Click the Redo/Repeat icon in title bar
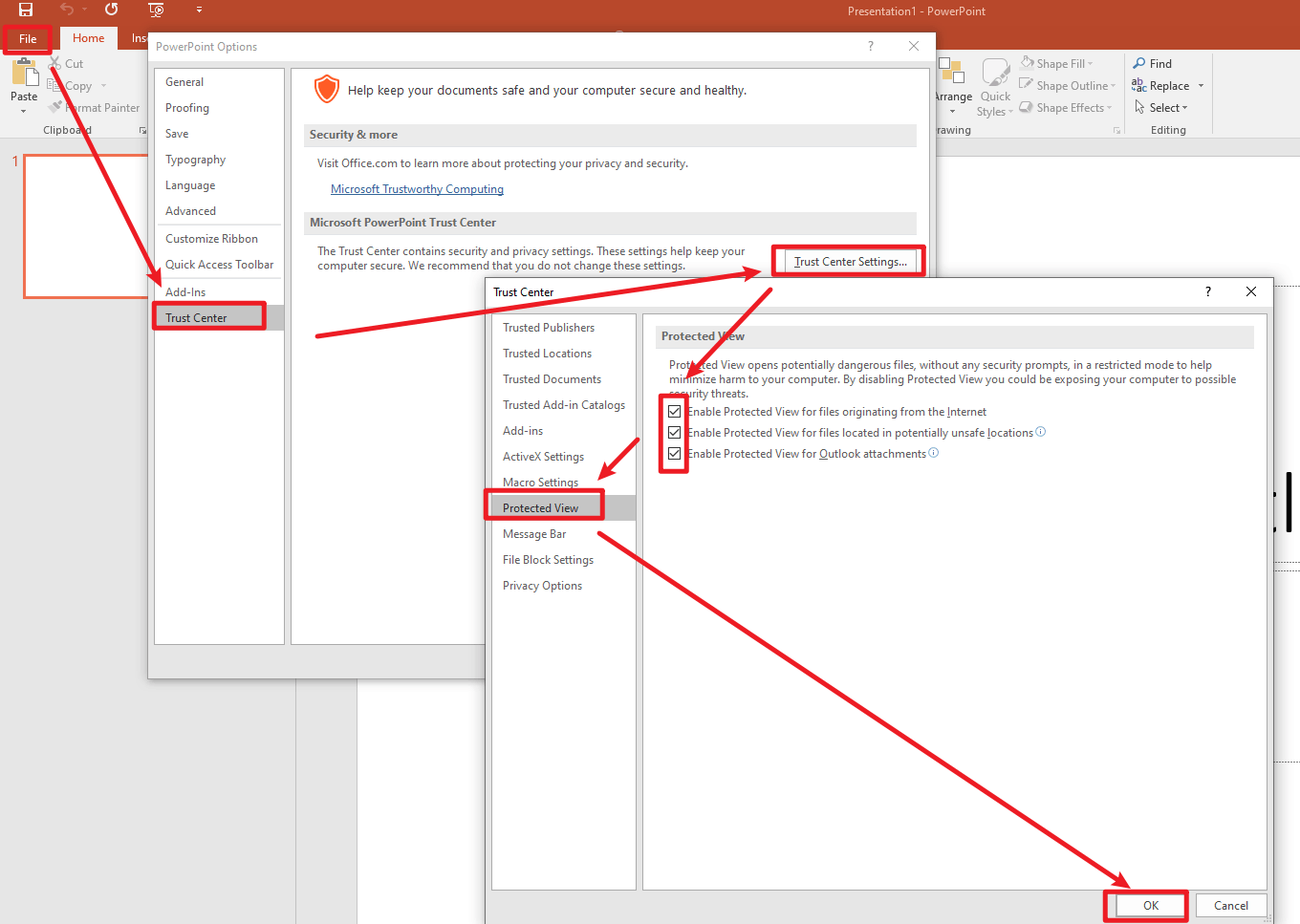The height and width of the screenshot is (924, 1300). point(111,10)
